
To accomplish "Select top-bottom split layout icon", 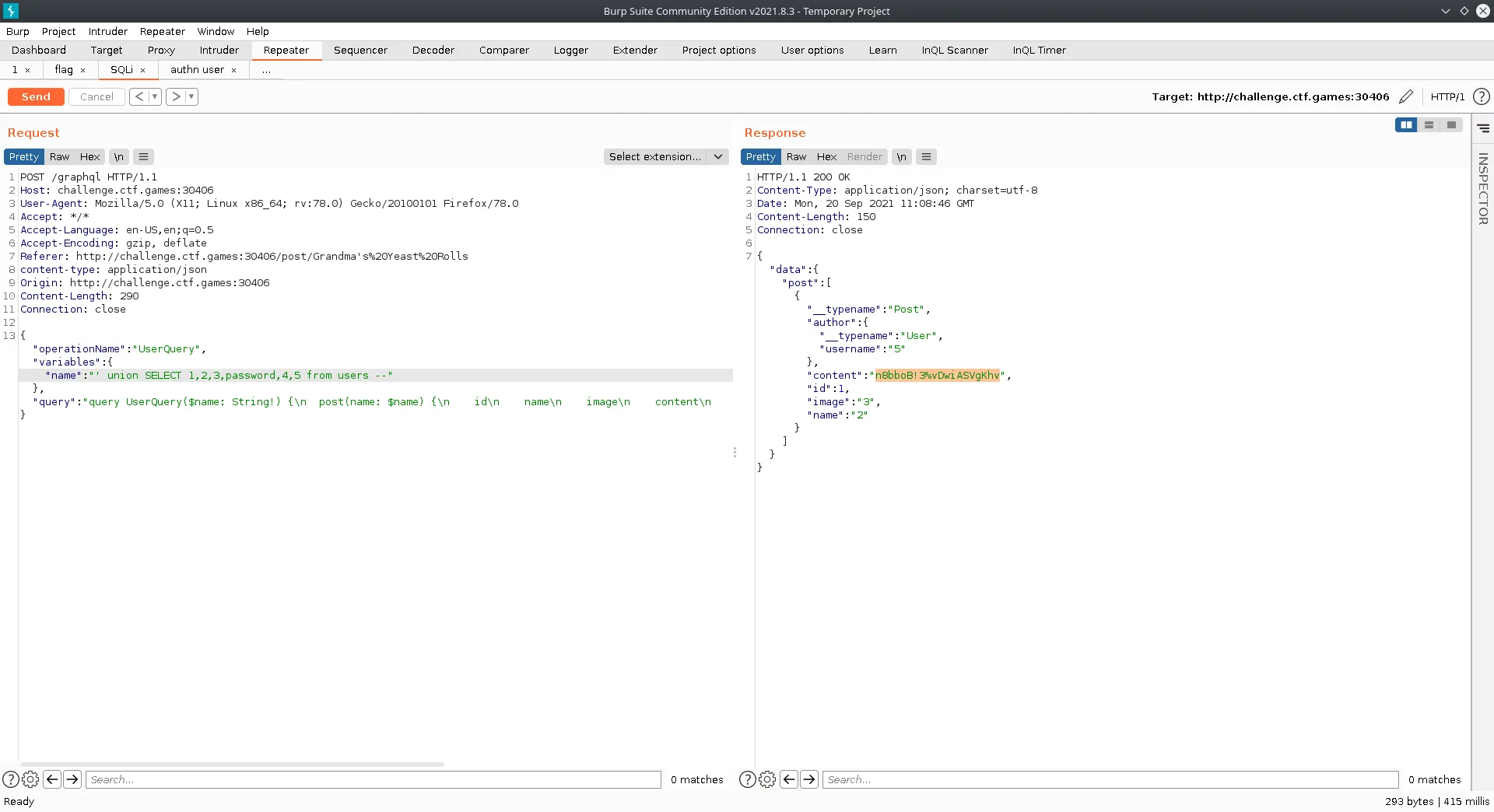I will (1429, 124).
